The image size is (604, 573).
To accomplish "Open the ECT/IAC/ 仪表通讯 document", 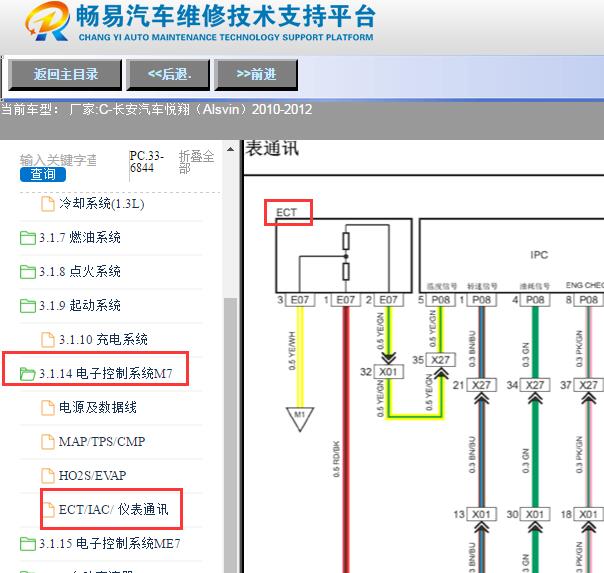I will point(114,509).
